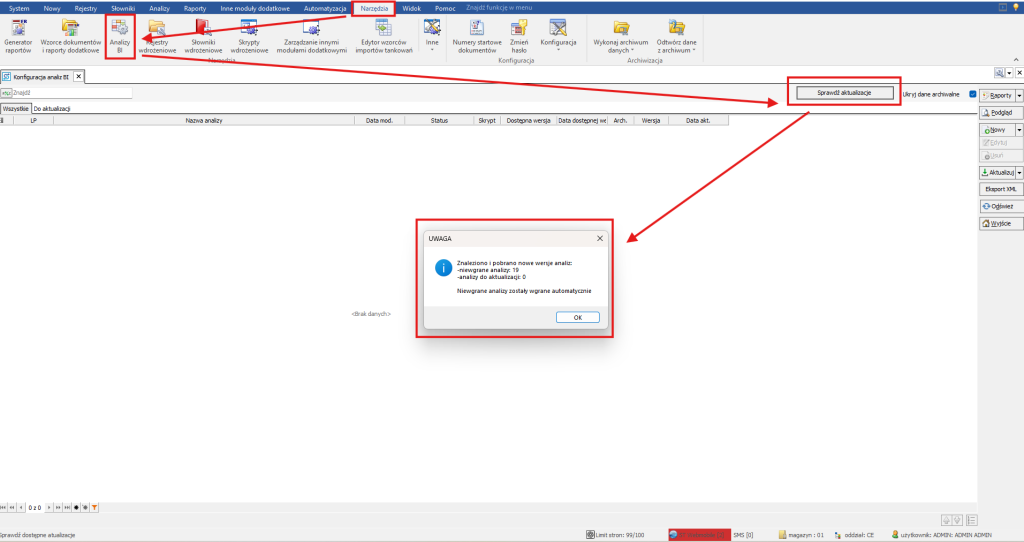Viewport: 1024px width, 542px height.
Task: Click the Sprawdź aktualizacje button
Action: coord(844,93)
